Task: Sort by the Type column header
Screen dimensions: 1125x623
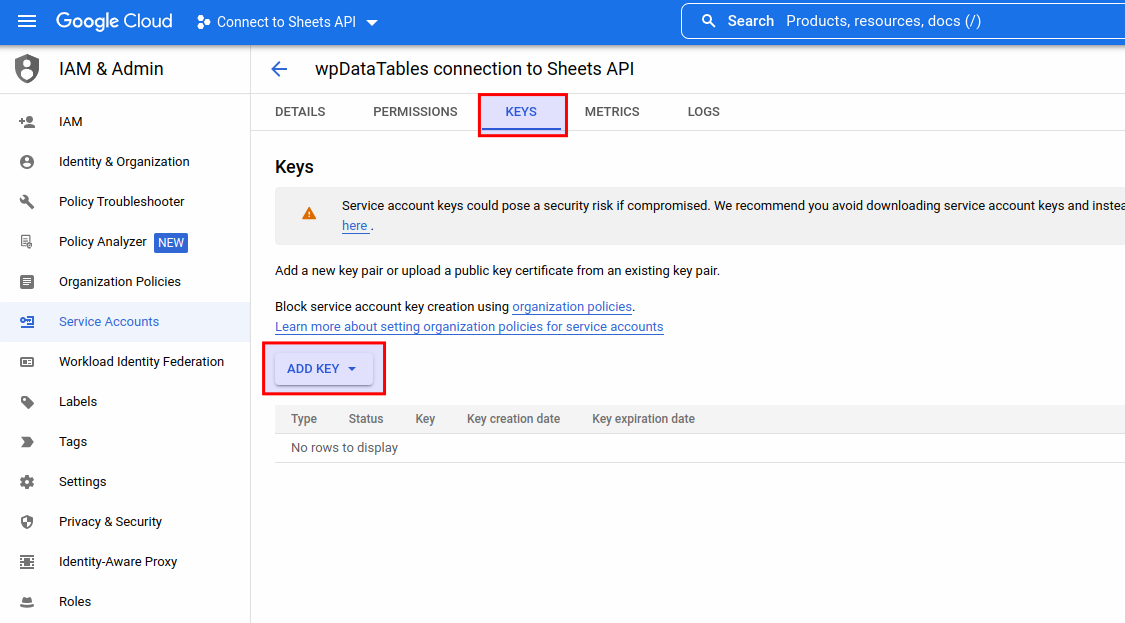Action: tap(304, 419)
